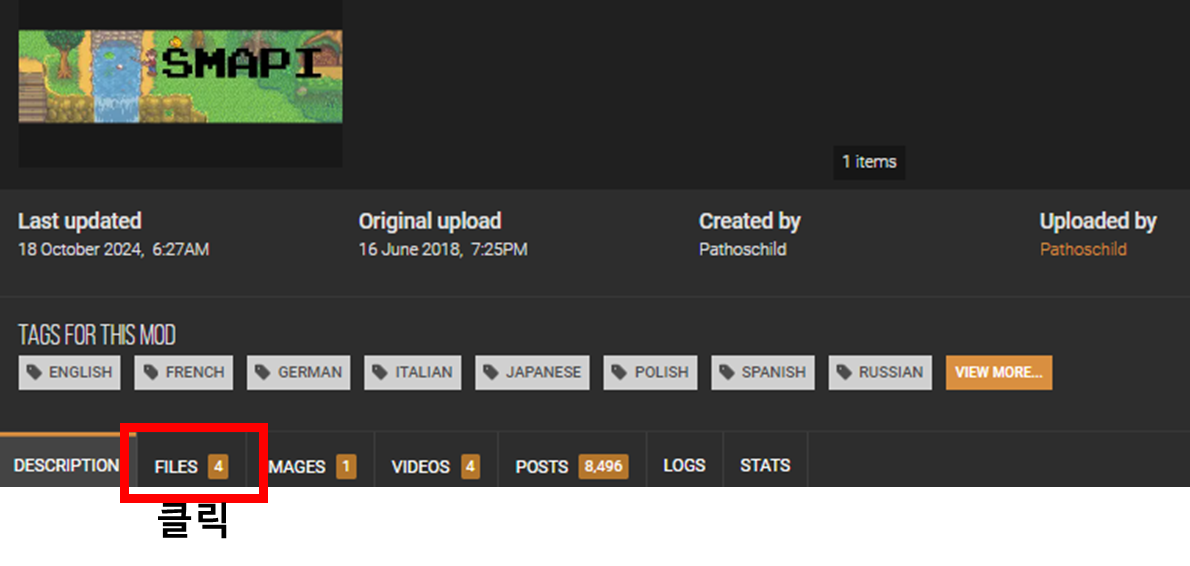
Task: Click the Original upload date 16 June 2018
Action: [443, 250]
